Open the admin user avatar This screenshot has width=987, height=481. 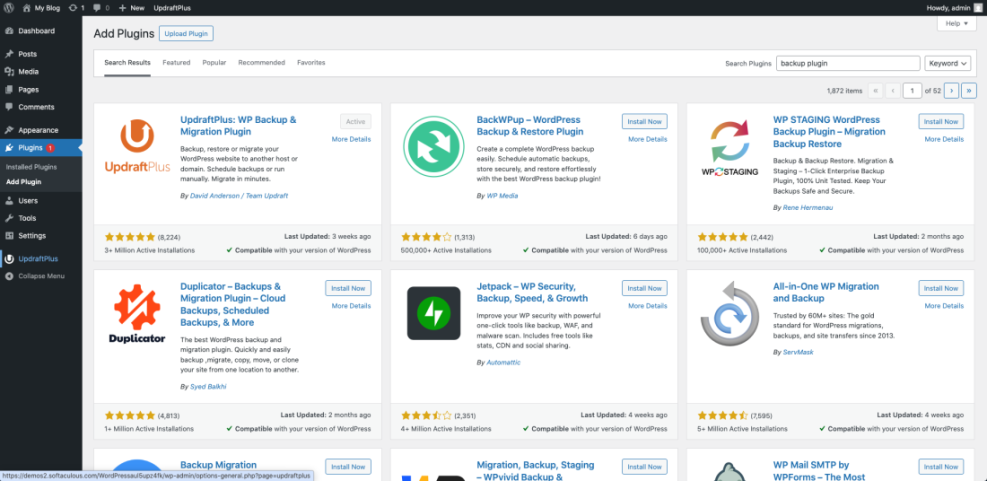[x=977, y=8]
